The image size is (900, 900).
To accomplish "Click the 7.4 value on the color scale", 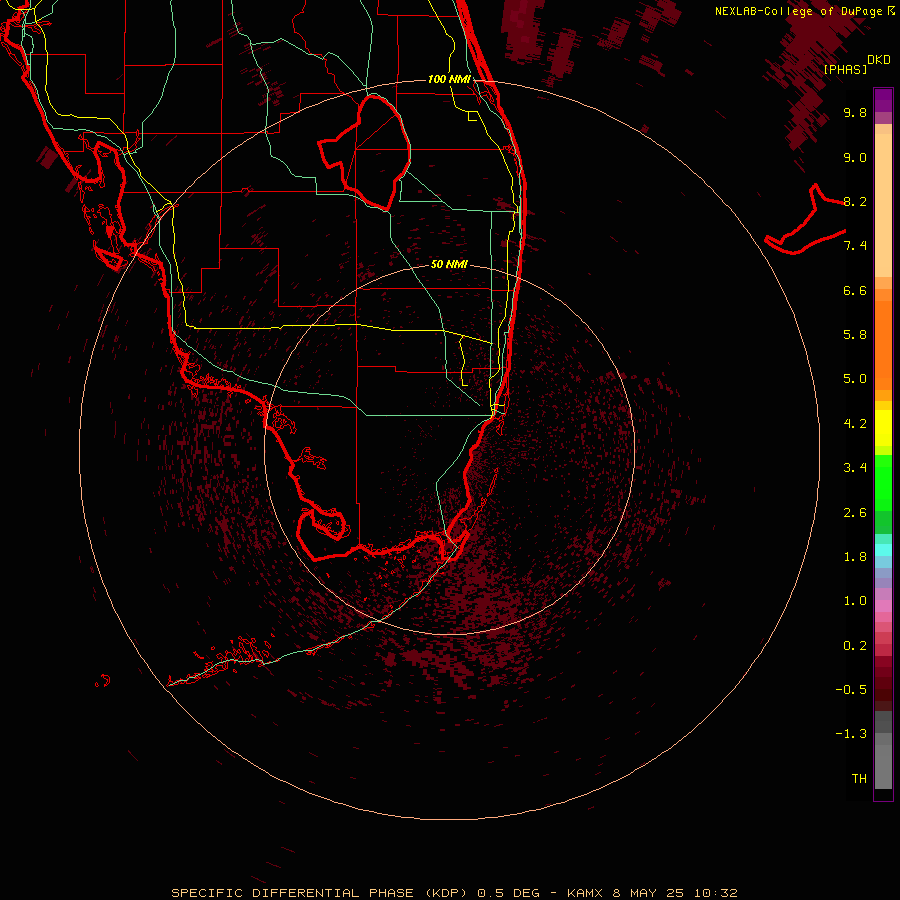I will point(855,246).
